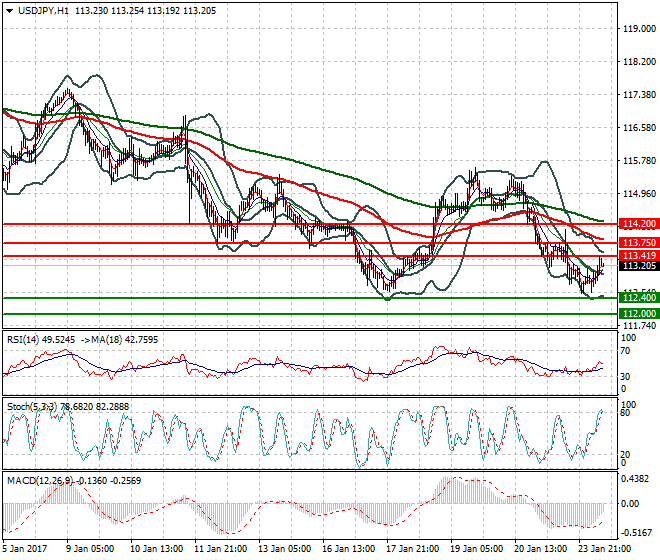Viewport: 660px width, 560px height.
Task: Select the green 112.000 support price tag
Action: [x=638, y=313]
